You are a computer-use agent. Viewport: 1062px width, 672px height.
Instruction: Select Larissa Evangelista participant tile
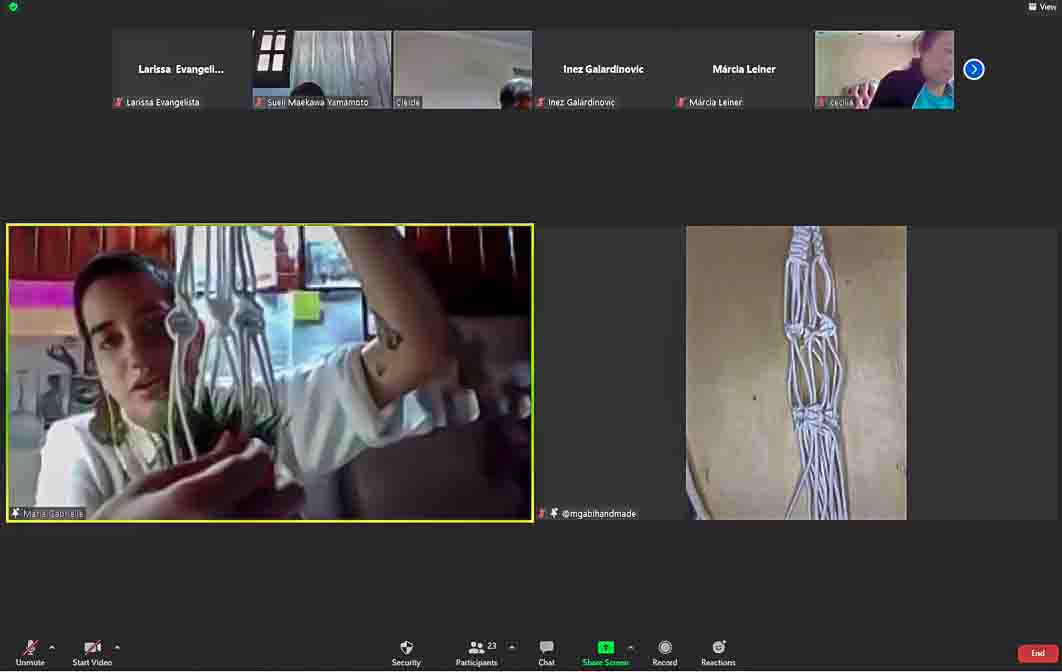pos(181,69)
